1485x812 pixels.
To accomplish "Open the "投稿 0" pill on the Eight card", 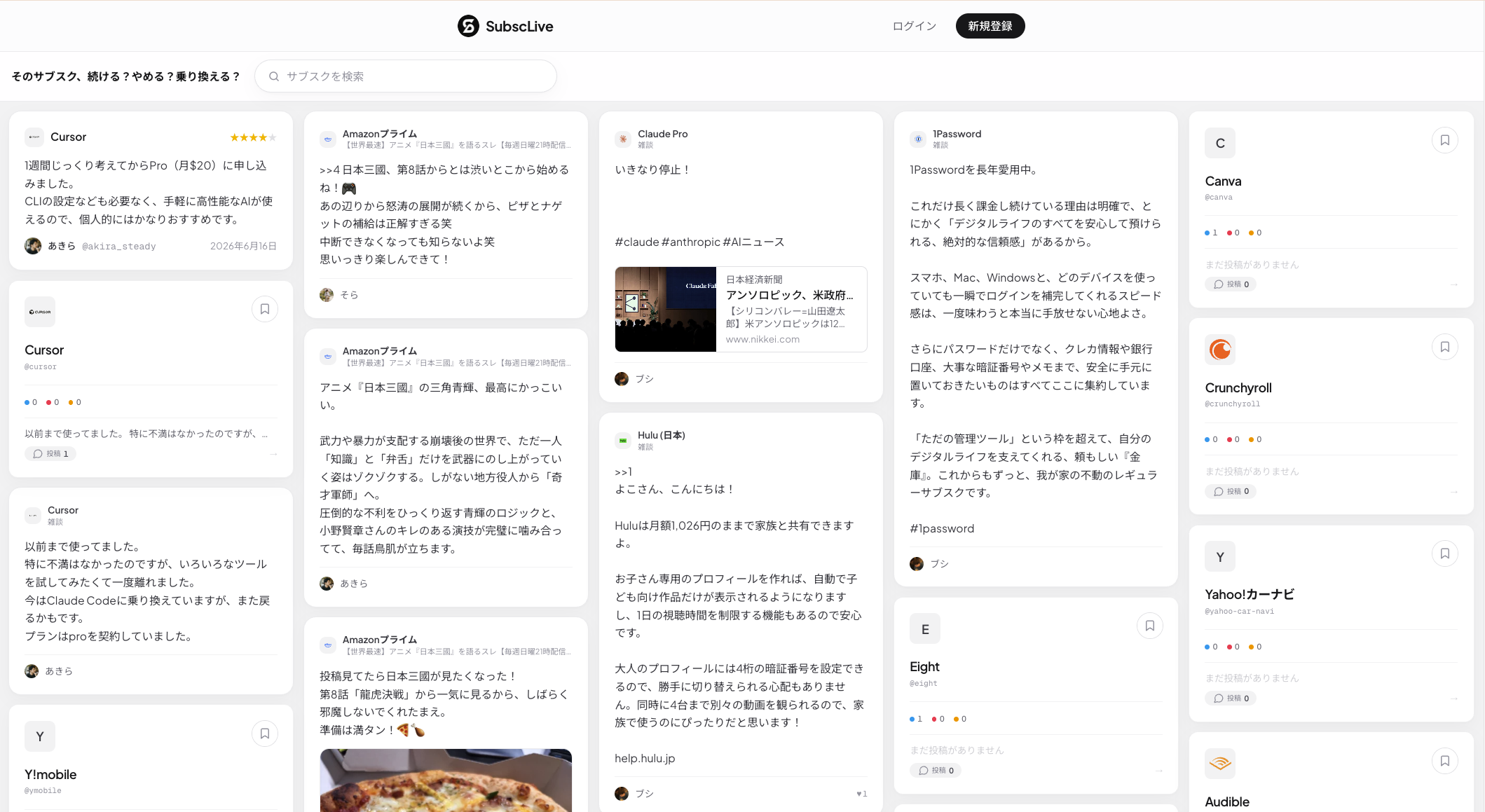I will pyautogui.click(x=936, y=771).
